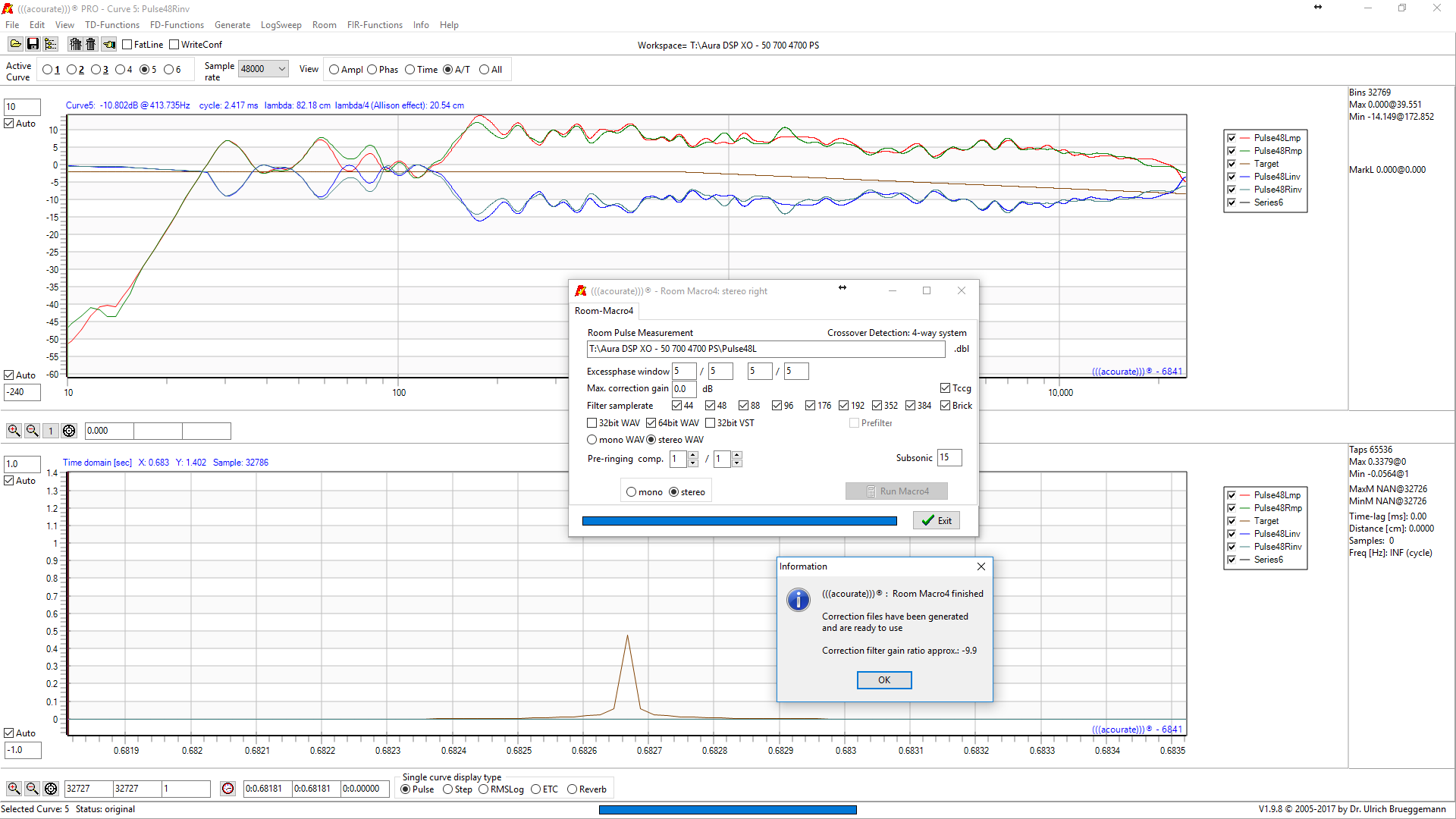Toggle Target visibility in bottom legend
This screenshot has height=819, width=1456.
point(1232,521)
